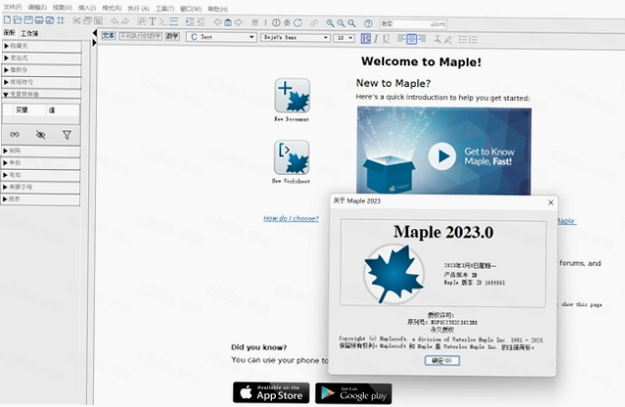Toggle right text alignment
The image size is (625, 407).
click(x=422, y=39)
